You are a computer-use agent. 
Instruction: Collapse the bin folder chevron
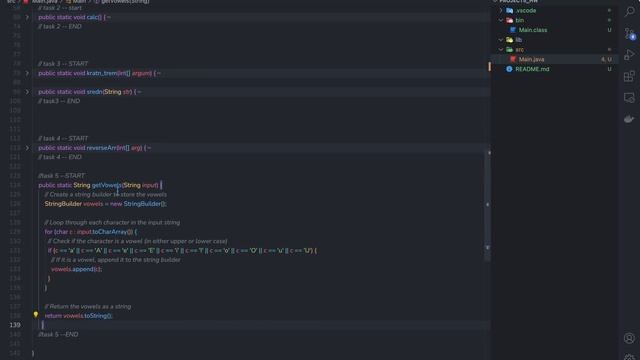(x=501, y=20)
